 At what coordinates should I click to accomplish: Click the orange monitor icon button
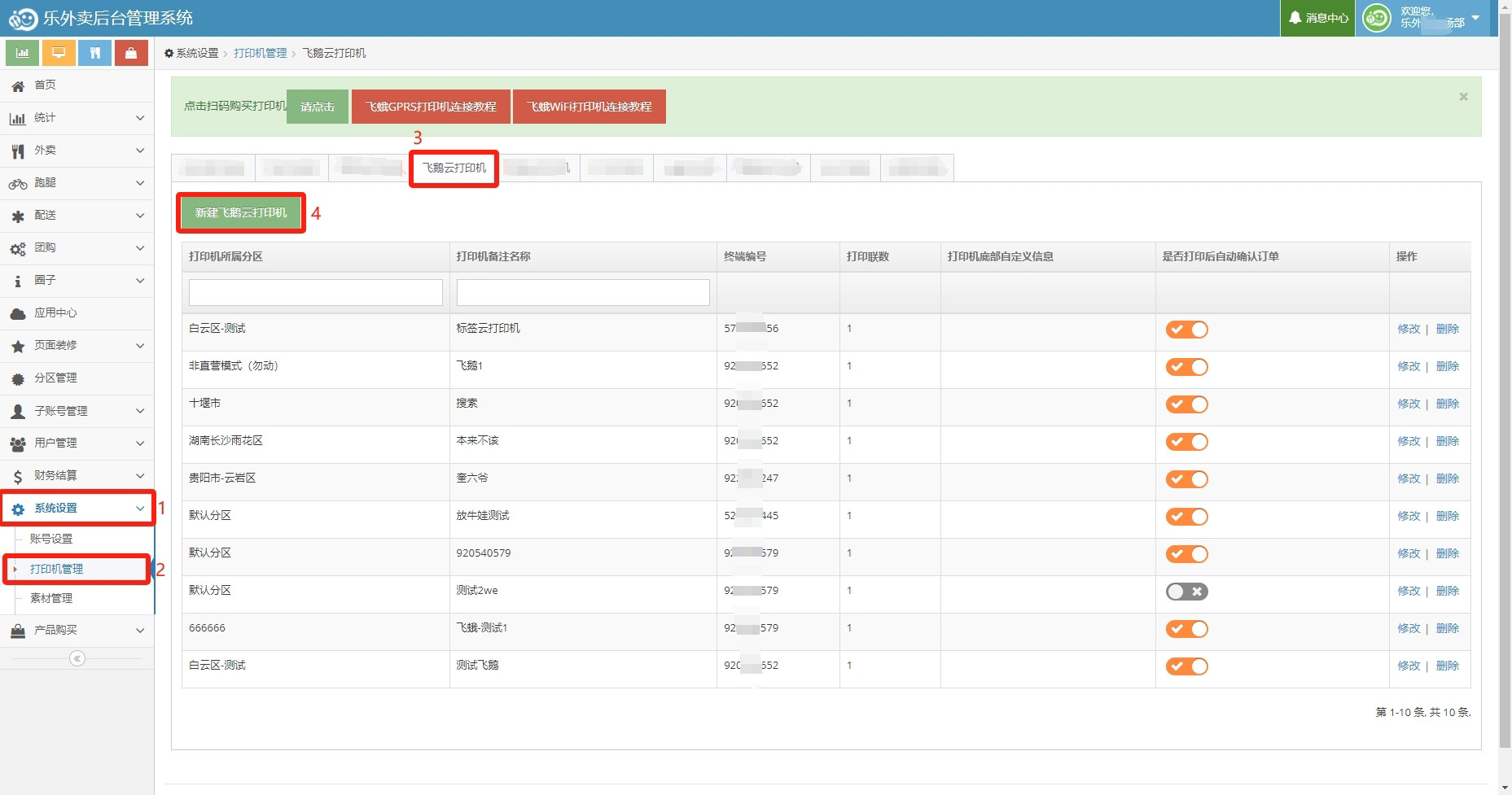59,53
